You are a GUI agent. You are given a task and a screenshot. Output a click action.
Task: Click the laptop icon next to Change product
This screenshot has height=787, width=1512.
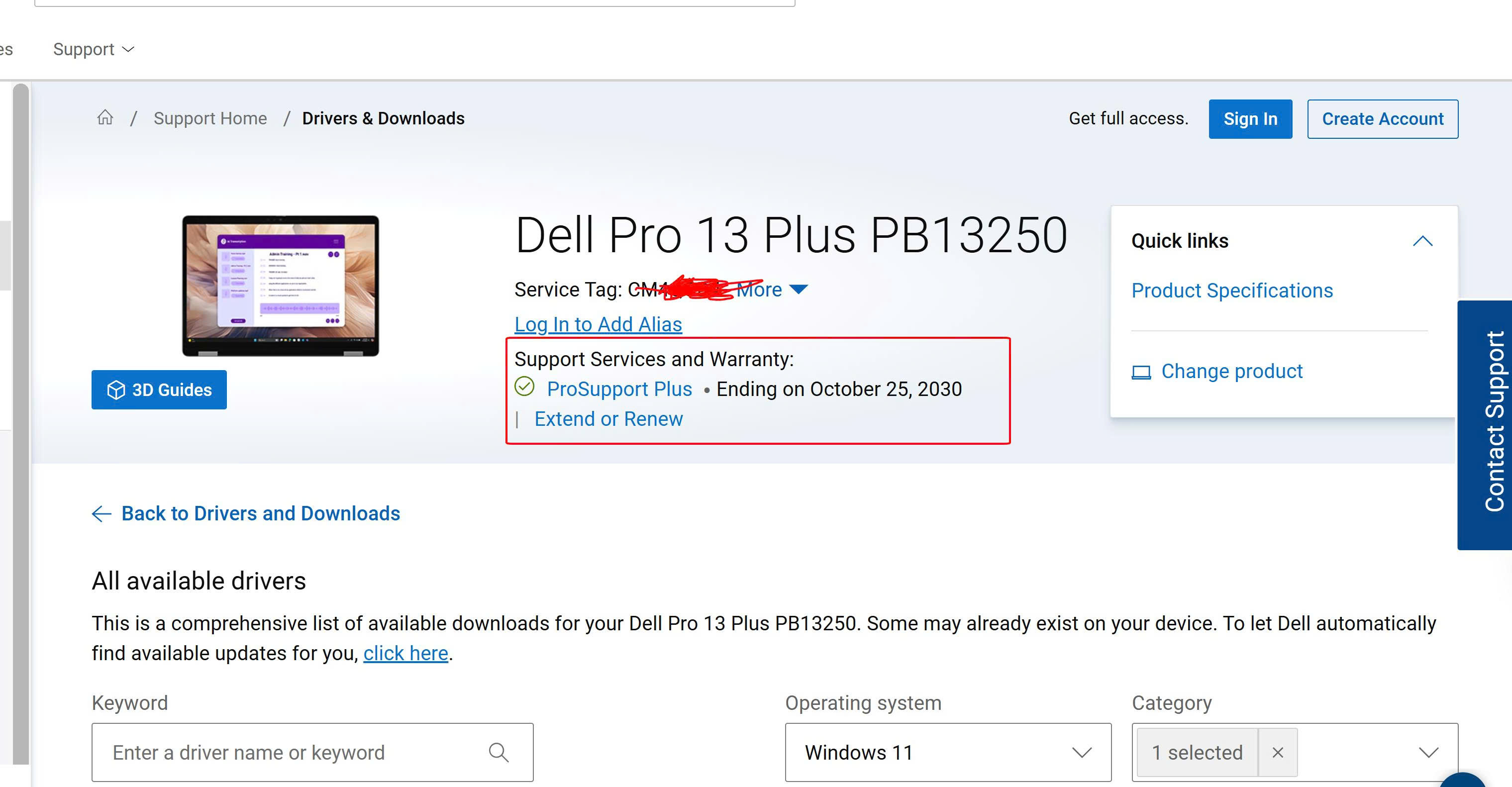1141,371
